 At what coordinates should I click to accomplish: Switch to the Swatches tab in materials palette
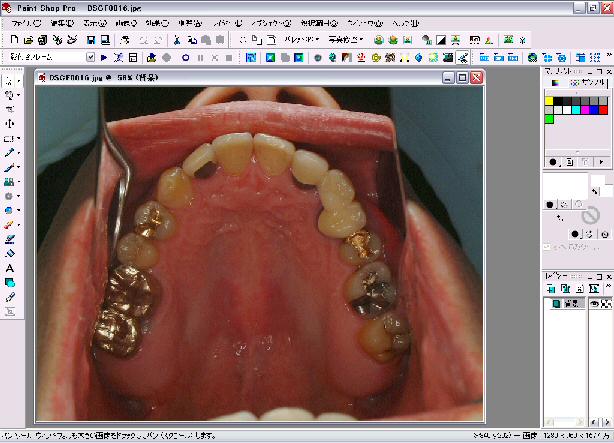pyautogui.click(x=587, y=83)
